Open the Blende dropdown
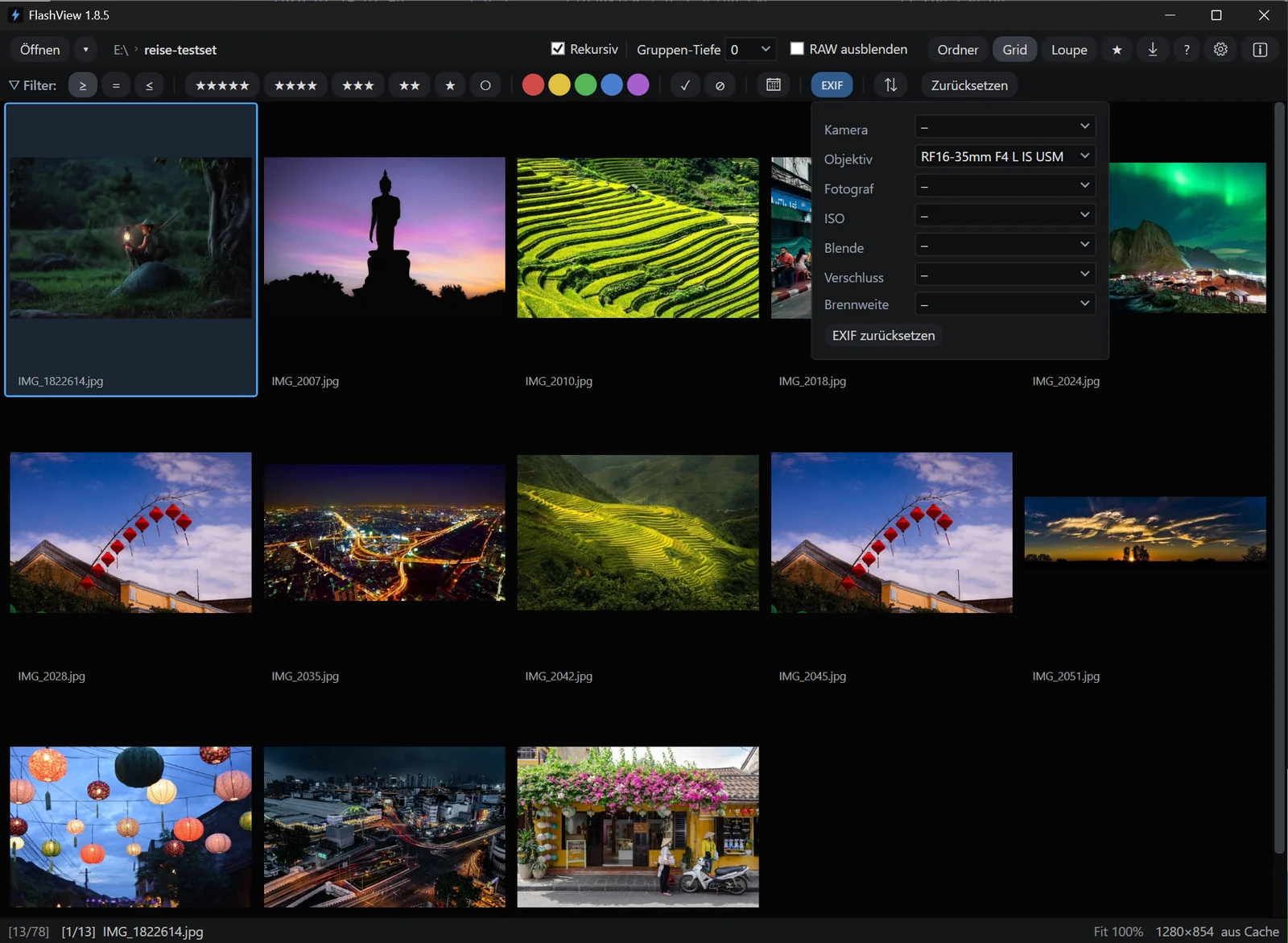 tap(1005, 245)
